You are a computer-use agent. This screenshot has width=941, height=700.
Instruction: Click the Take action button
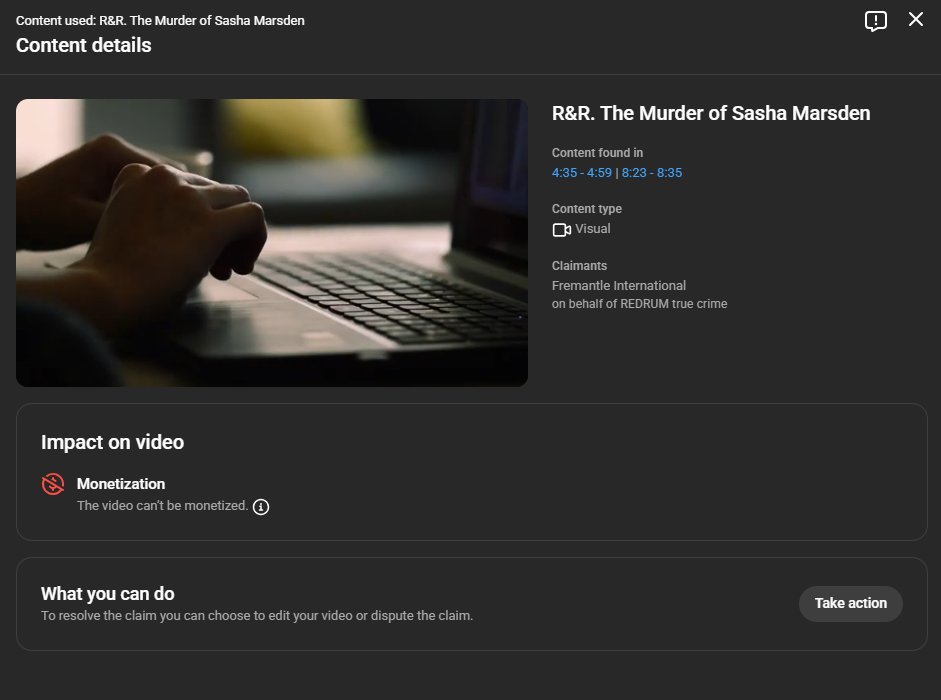[x=850, y=603]
